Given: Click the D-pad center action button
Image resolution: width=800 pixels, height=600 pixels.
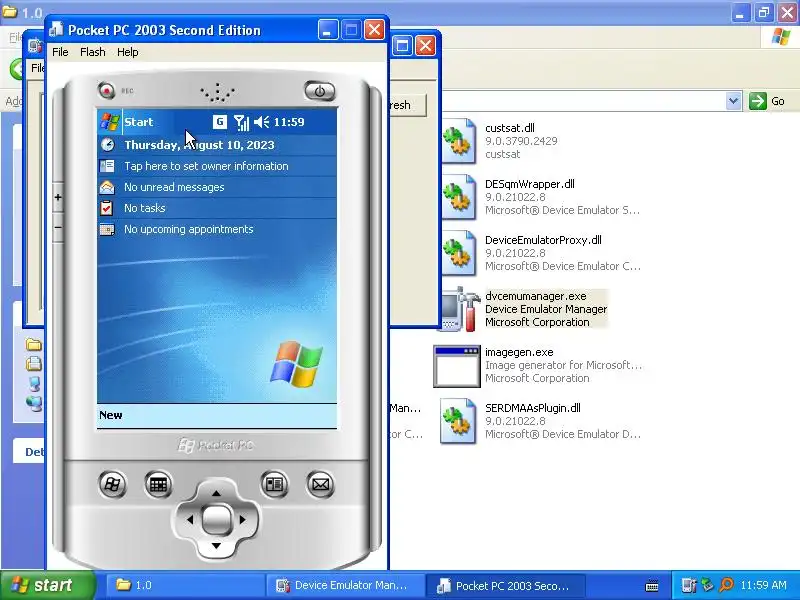Looking at the screenshot, I should point(216,520).
